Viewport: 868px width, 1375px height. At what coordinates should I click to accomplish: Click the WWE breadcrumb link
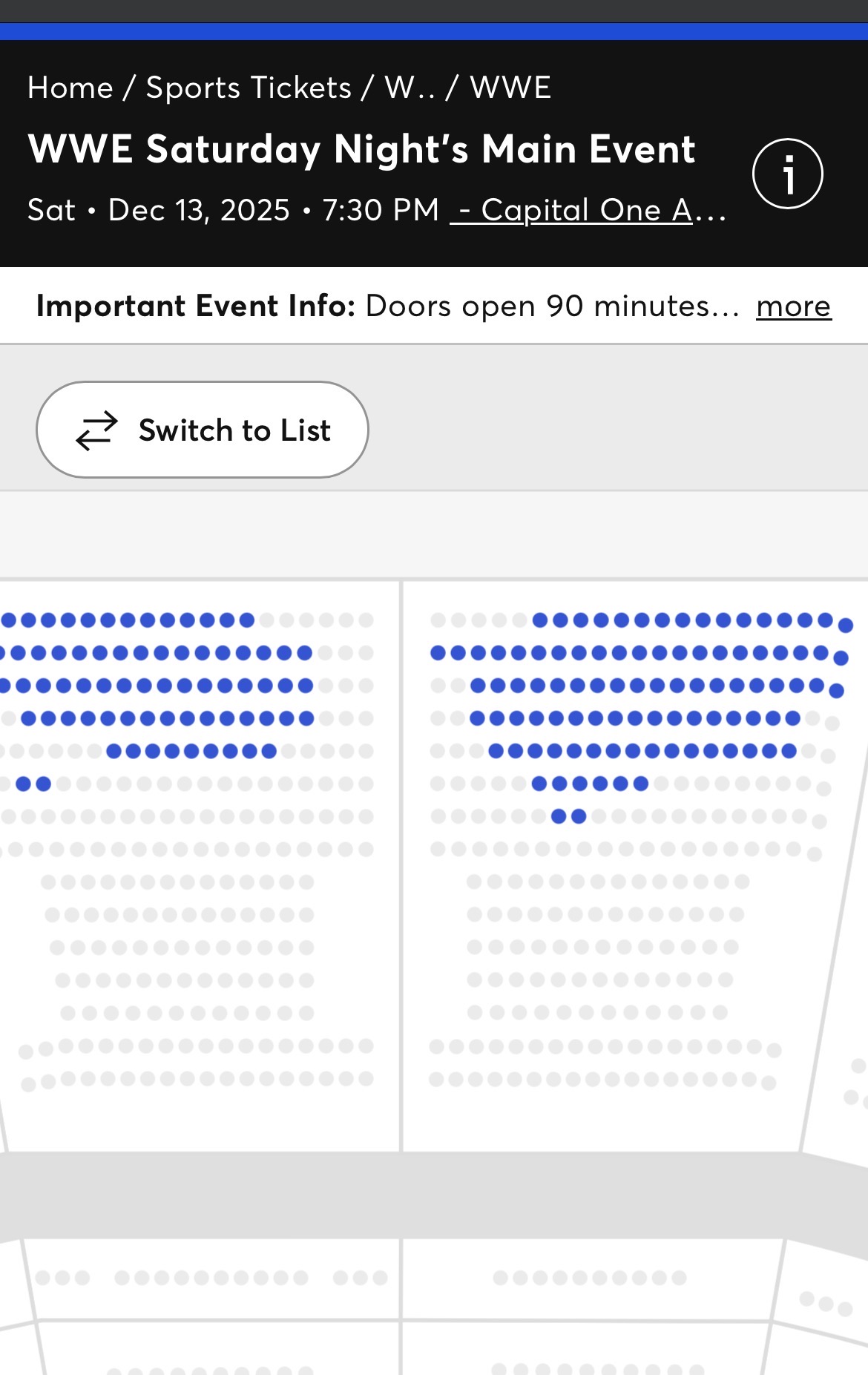510,88
